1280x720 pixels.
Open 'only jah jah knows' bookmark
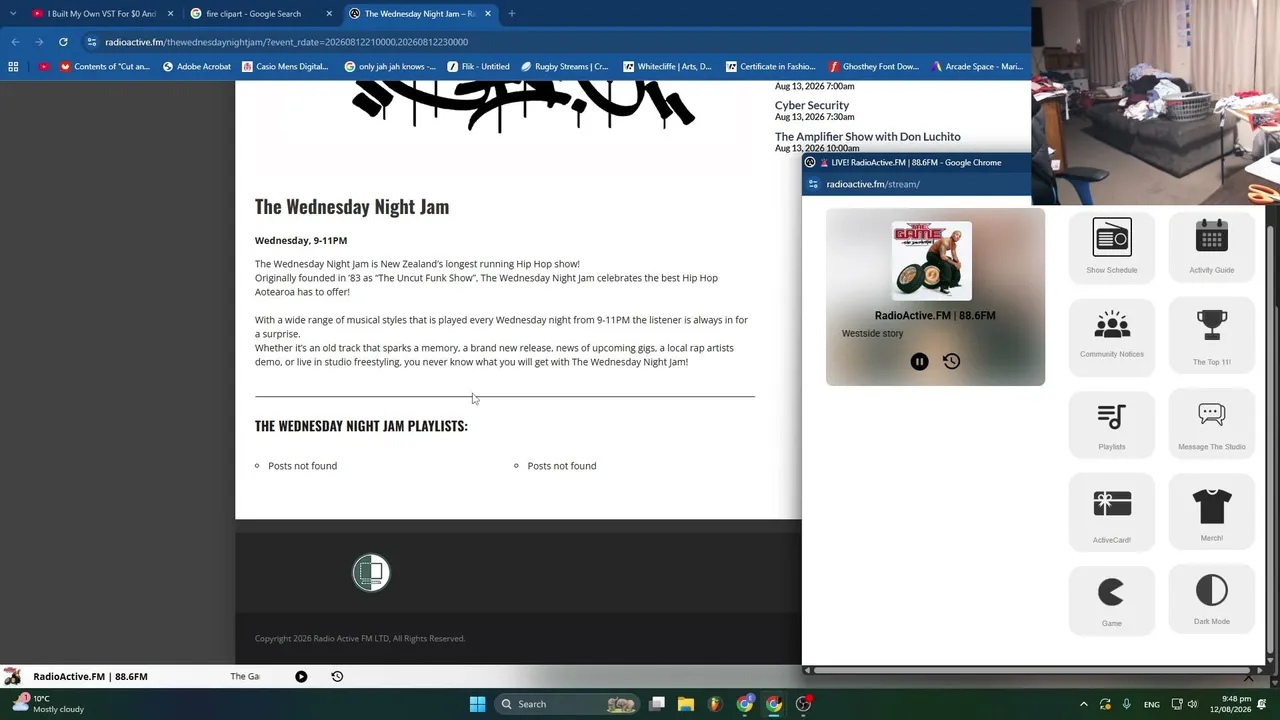click(x=390, y=67)
